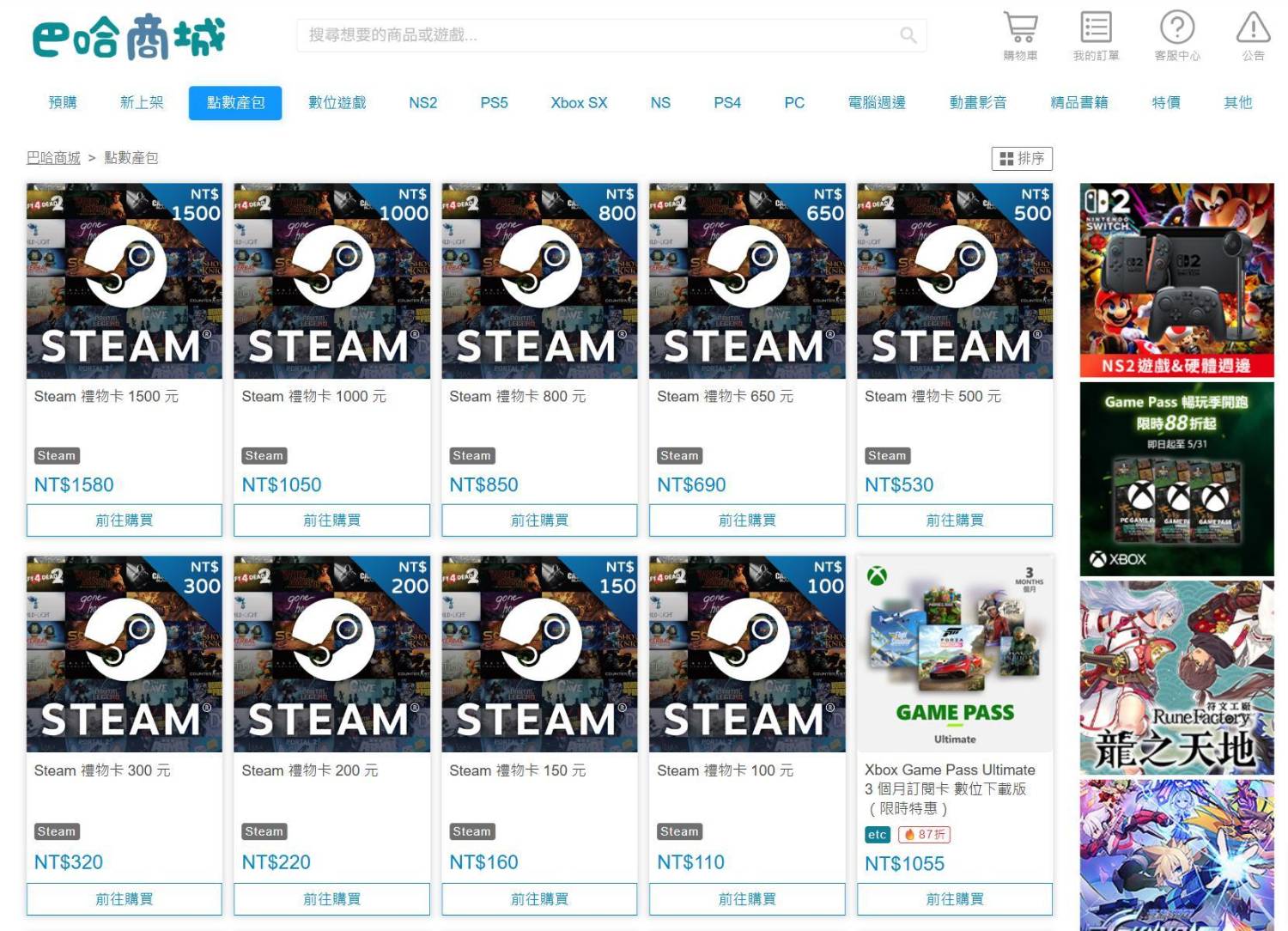Click the etc tag on Game Pass
This screenshot has height=931, width=1288.
click(x=877, y=835)
